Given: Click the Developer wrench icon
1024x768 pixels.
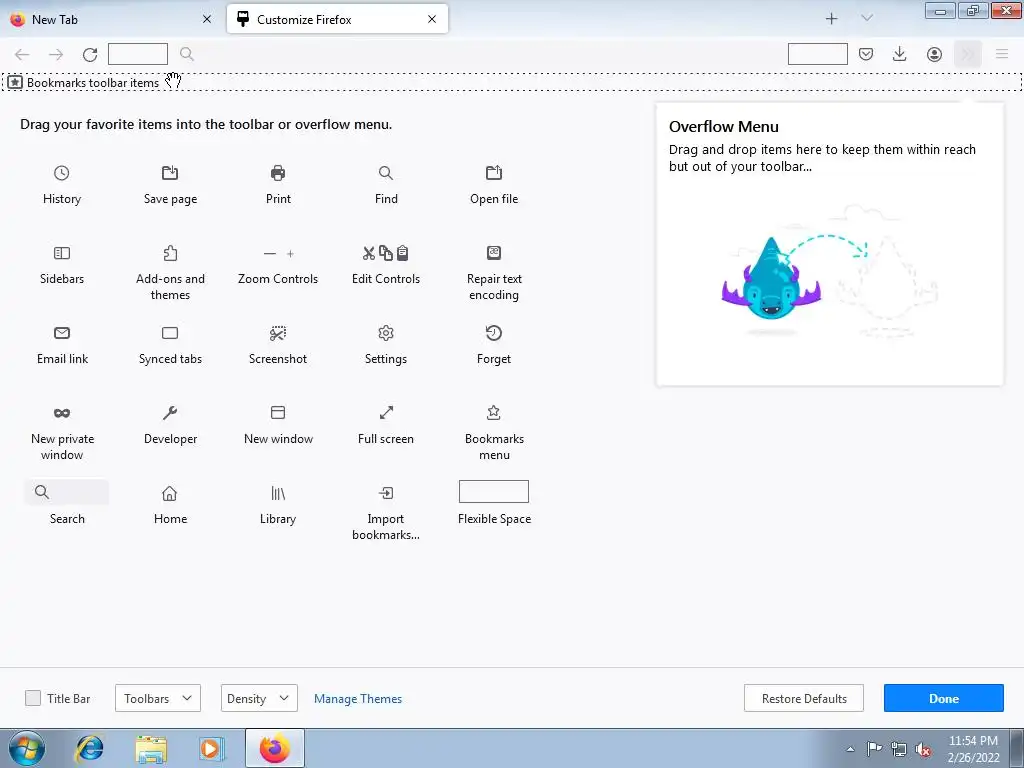Looking at the screenshot, I should (170, 413).
